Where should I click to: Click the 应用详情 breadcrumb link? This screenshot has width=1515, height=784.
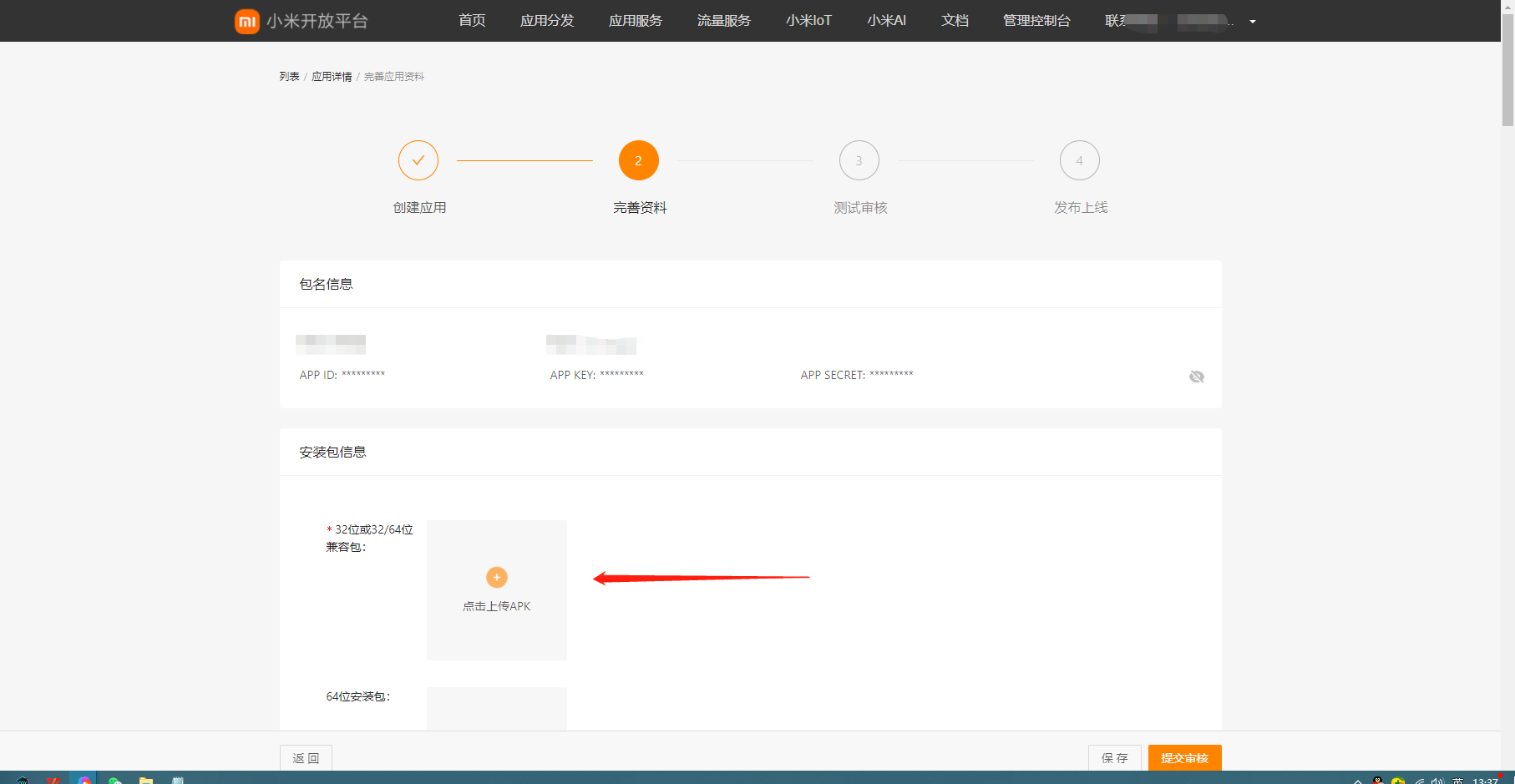click(332, 77)
